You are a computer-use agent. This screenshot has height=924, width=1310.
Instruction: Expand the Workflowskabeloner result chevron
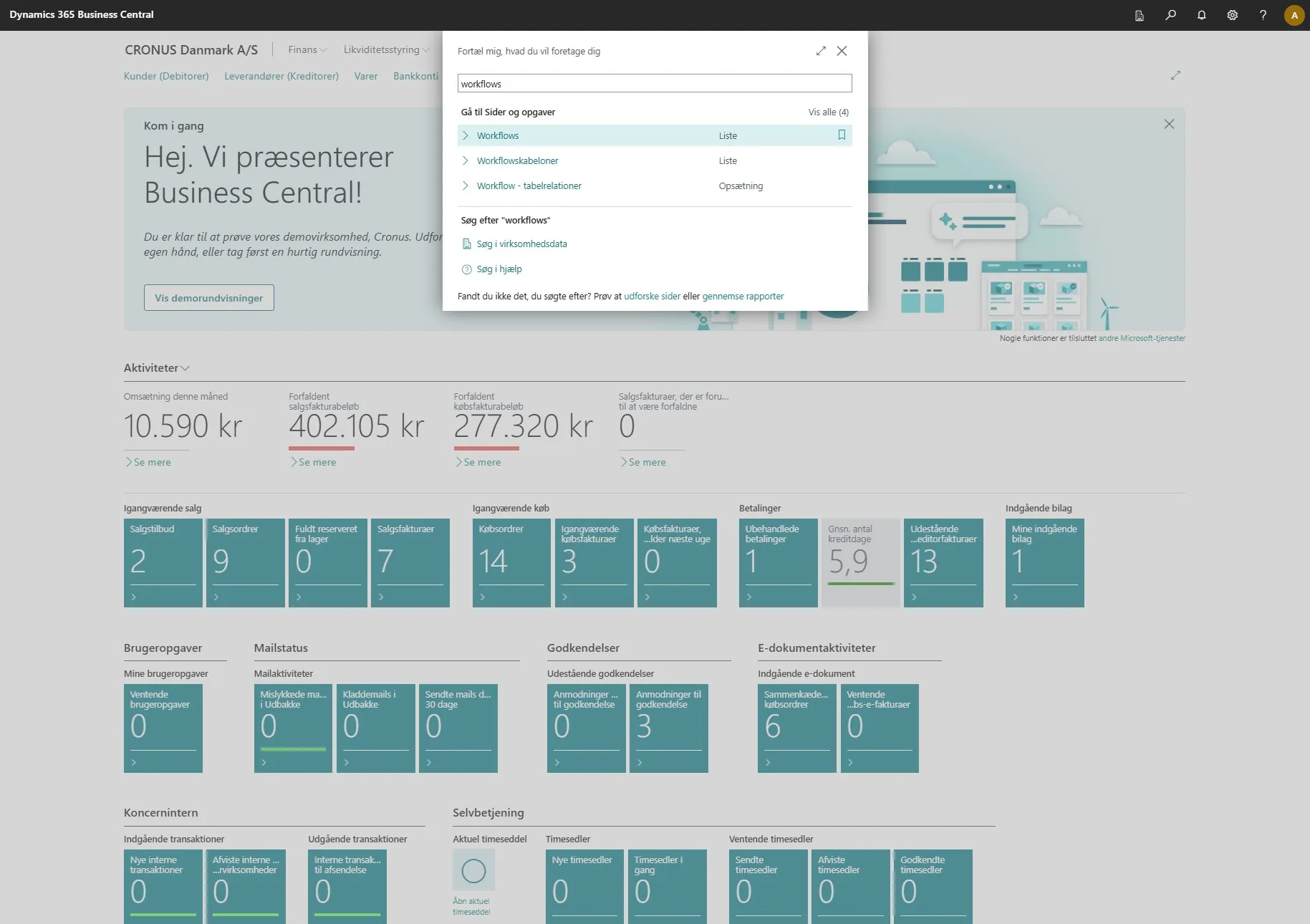point(466,160)
